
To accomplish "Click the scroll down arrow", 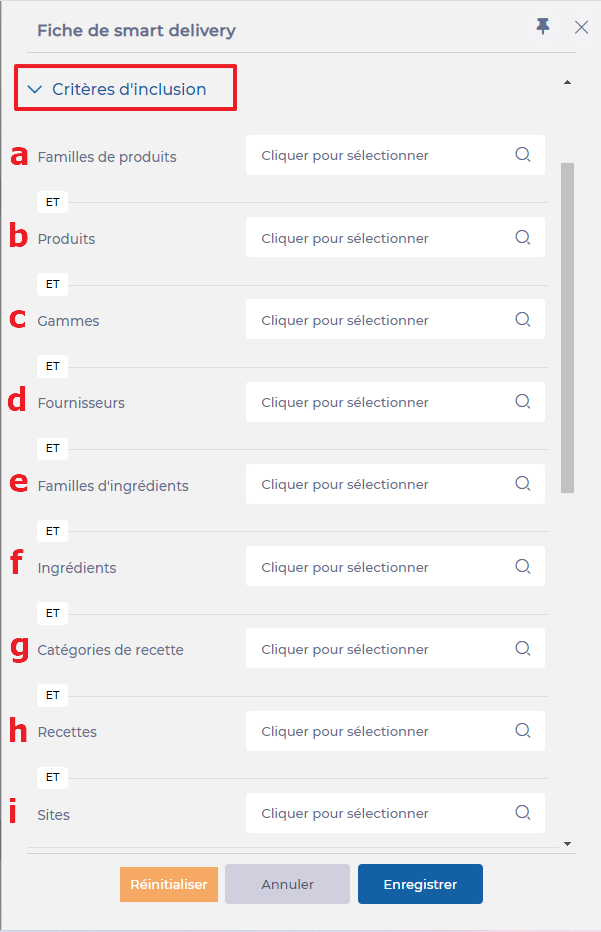I will click(x=567, y=844).
